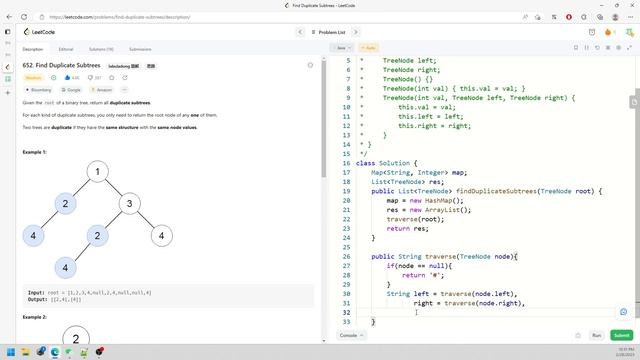The image size is (640, 360).
Task: Click the LeetCode logo
Action: (39, 32)
